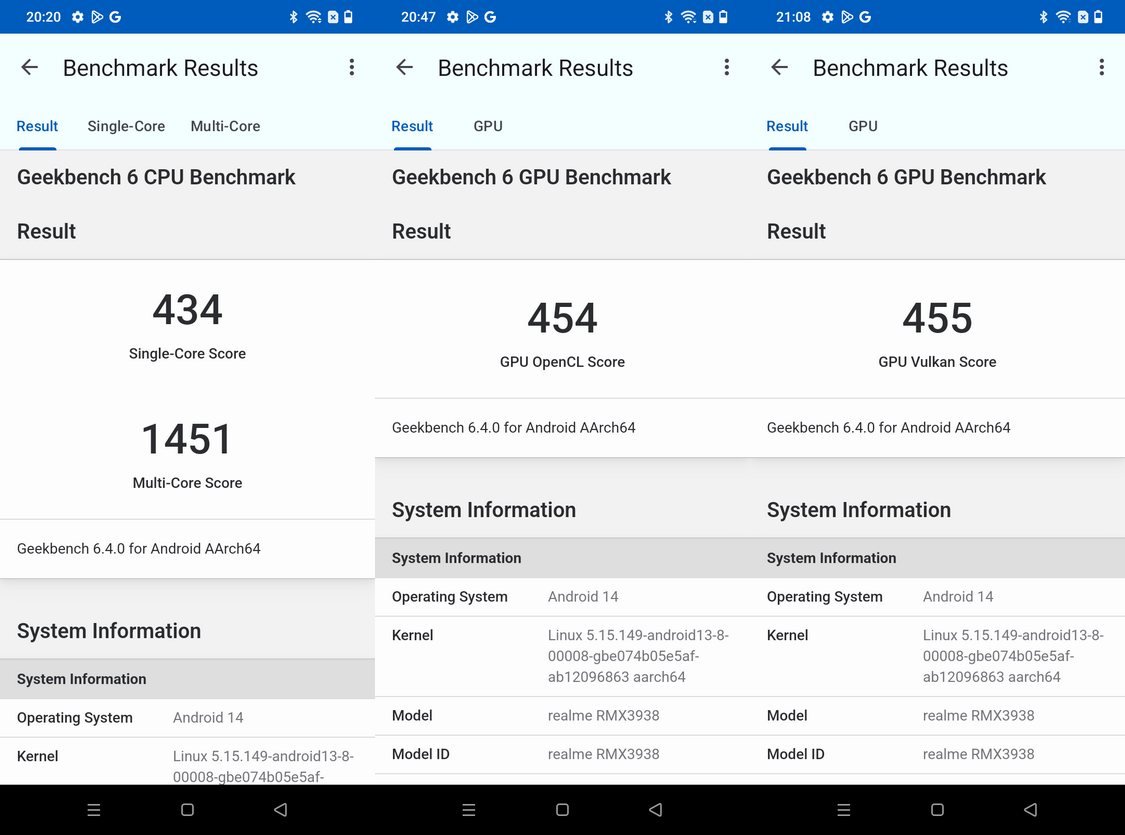Screen dimensions: 1125x835
Task: Tap the 434 Single-Core Score value
Action: pyautogui.click(x=187, y=310)
